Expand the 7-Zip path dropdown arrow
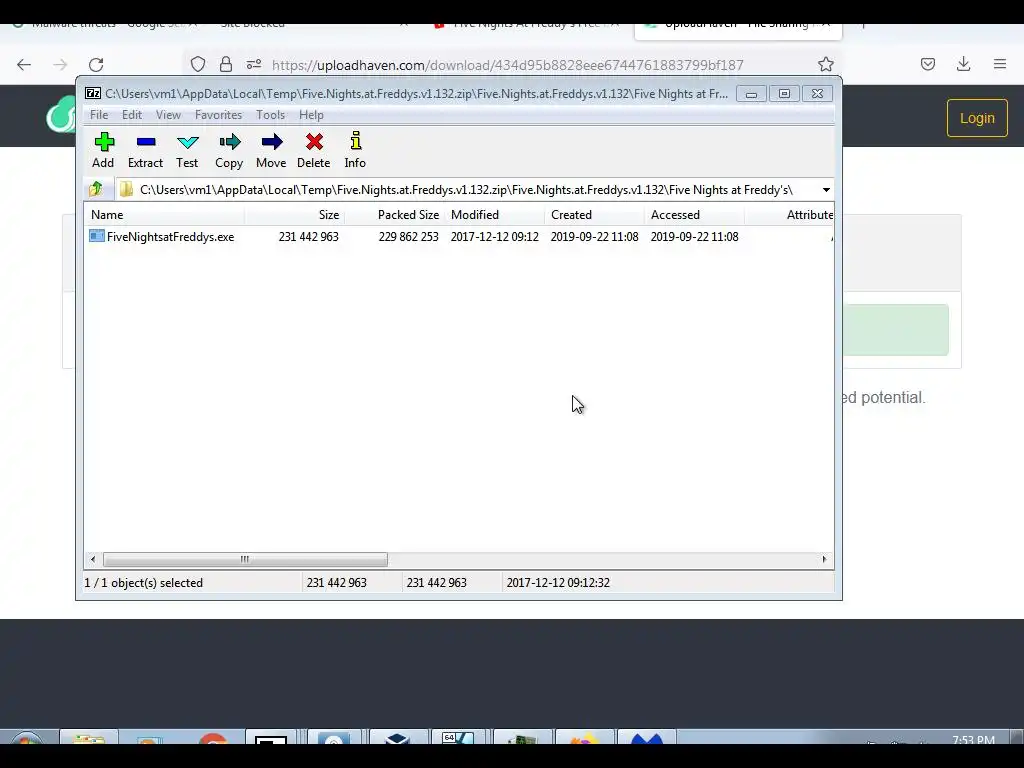Image resolution: width=1024 pixels, height=768 pixels. 826,190
